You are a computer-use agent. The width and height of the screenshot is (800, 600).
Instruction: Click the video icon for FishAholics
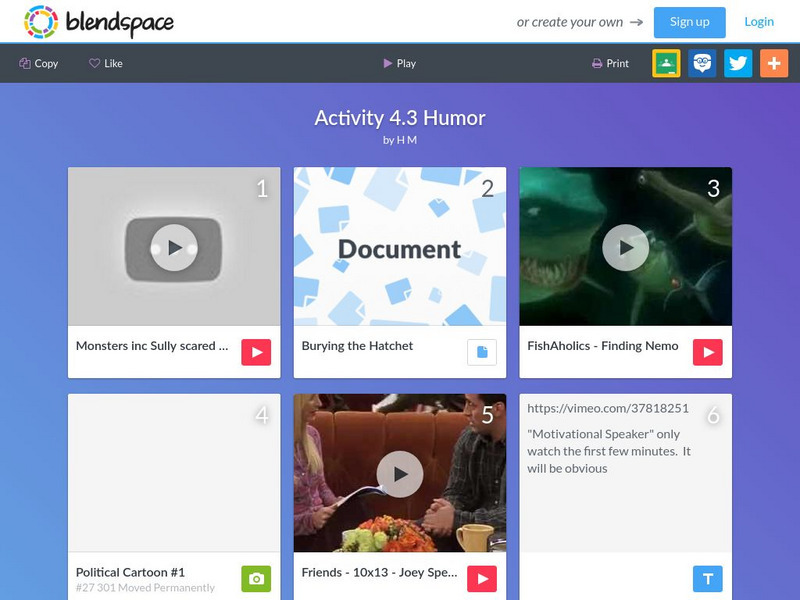(708, 352)
